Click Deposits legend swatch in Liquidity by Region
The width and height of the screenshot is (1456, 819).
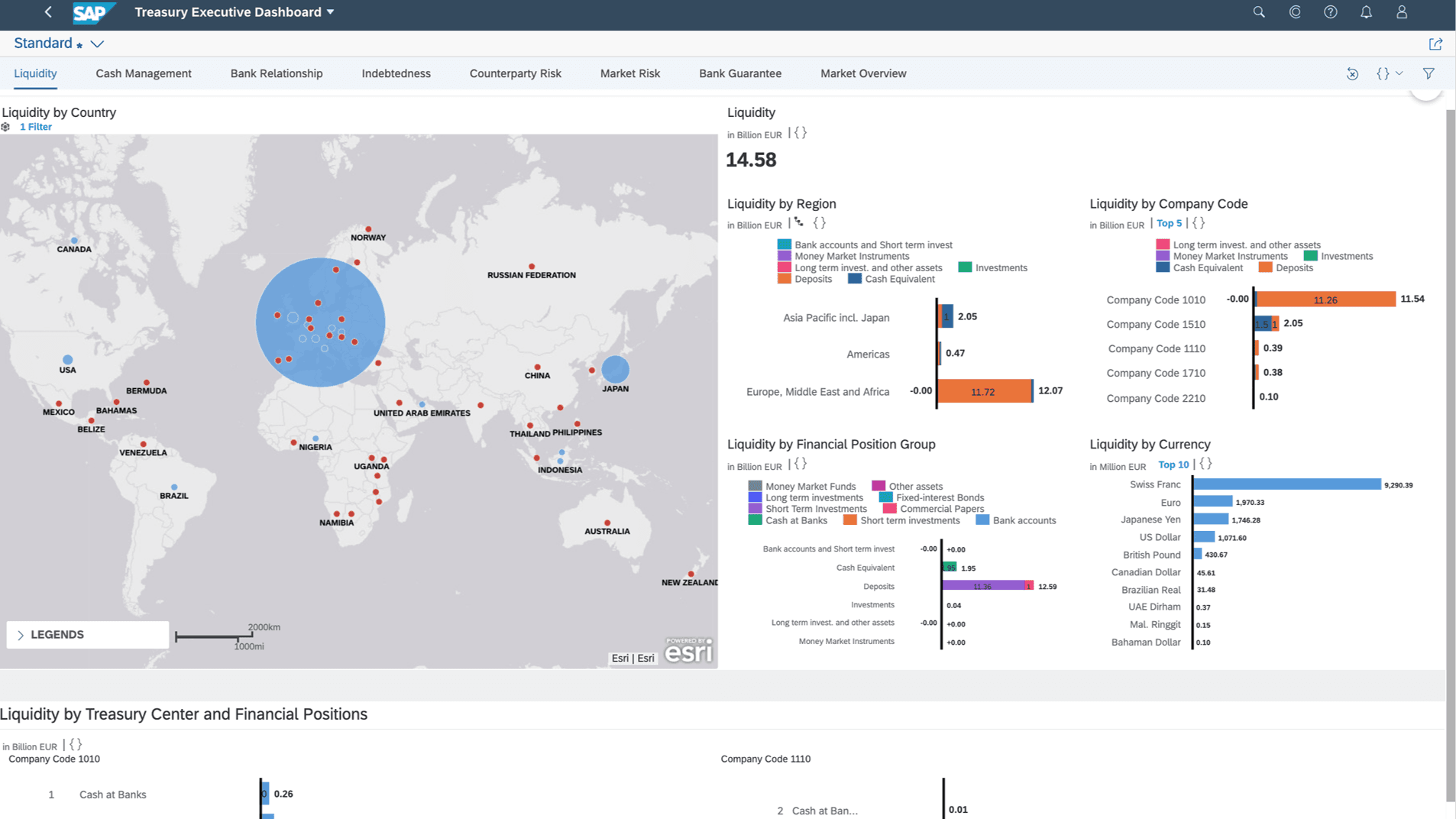(x=784, y=279)
